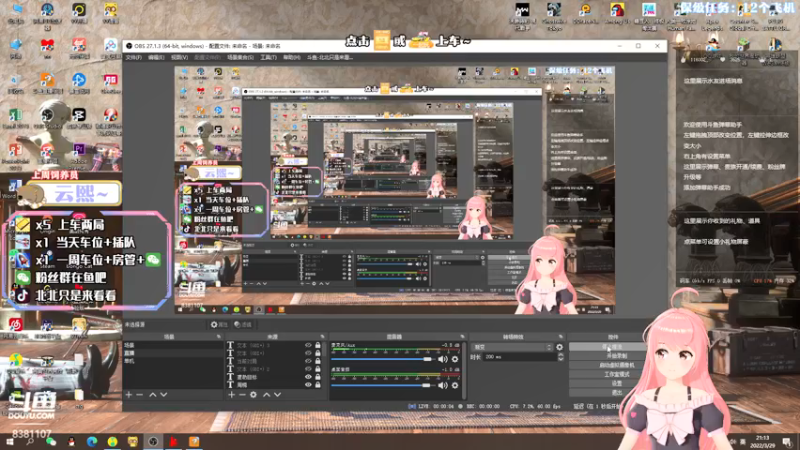Click the taskbar clock showing 21:13
This screenshot has width=800, height=450.
[x=763, y=441]
